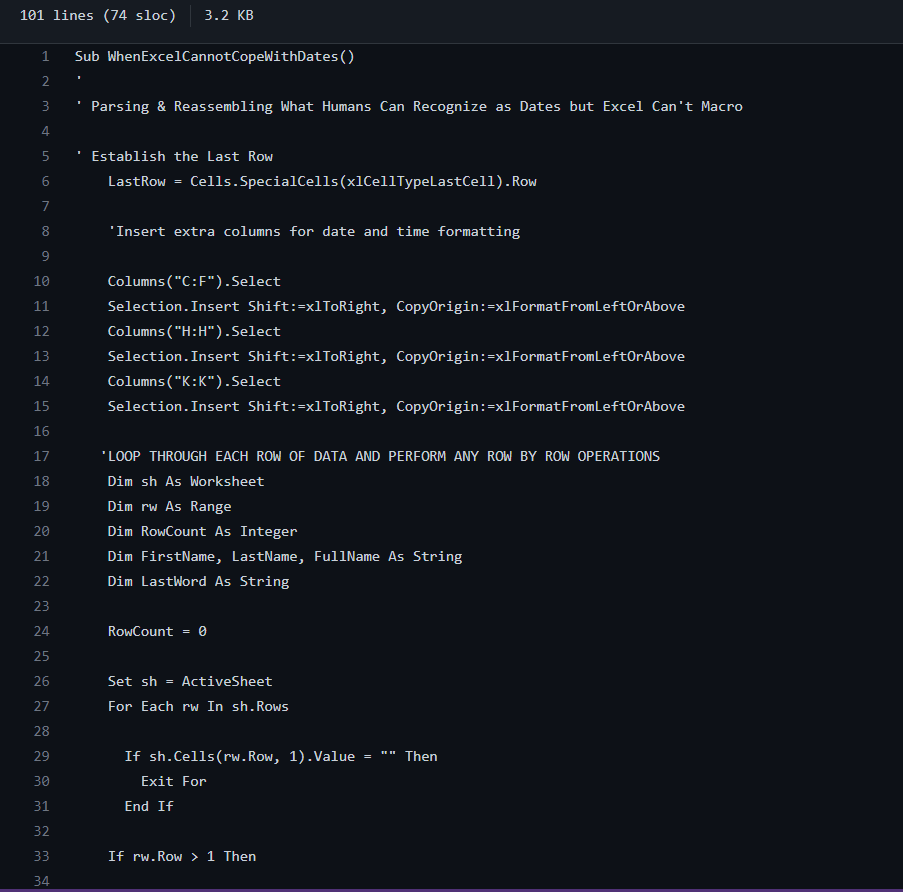The height and width of the screenshot is (892, 903).
Task: Click the Dim FirstName, LastName, FullName line
Action: [285, 556]
